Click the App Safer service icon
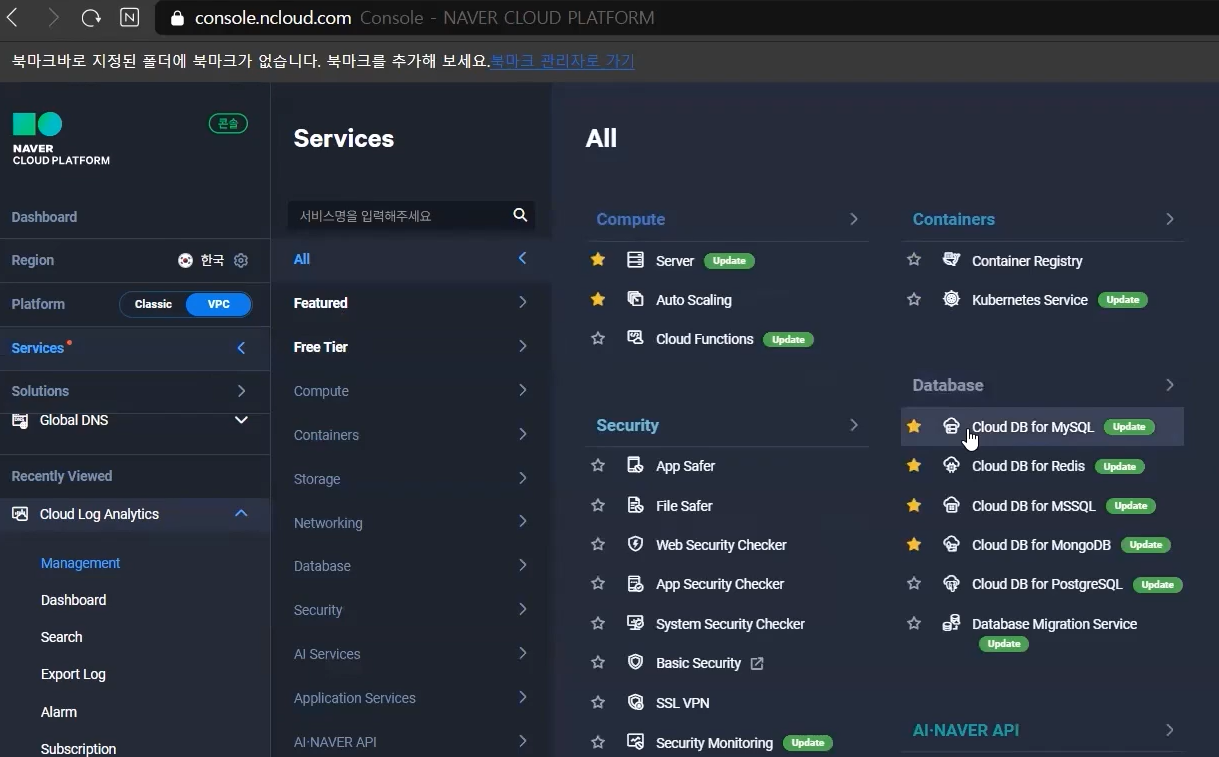 [635, 465]
